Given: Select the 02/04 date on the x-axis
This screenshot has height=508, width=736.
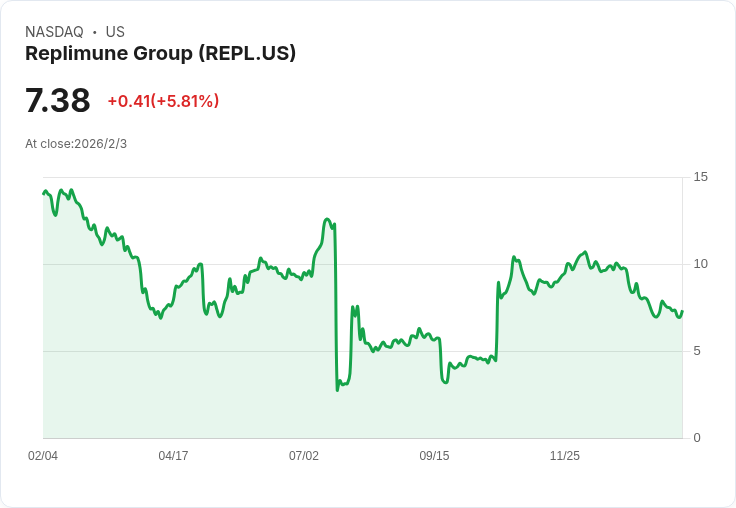Looking at the screenshot, I should [x=43, y=456].
